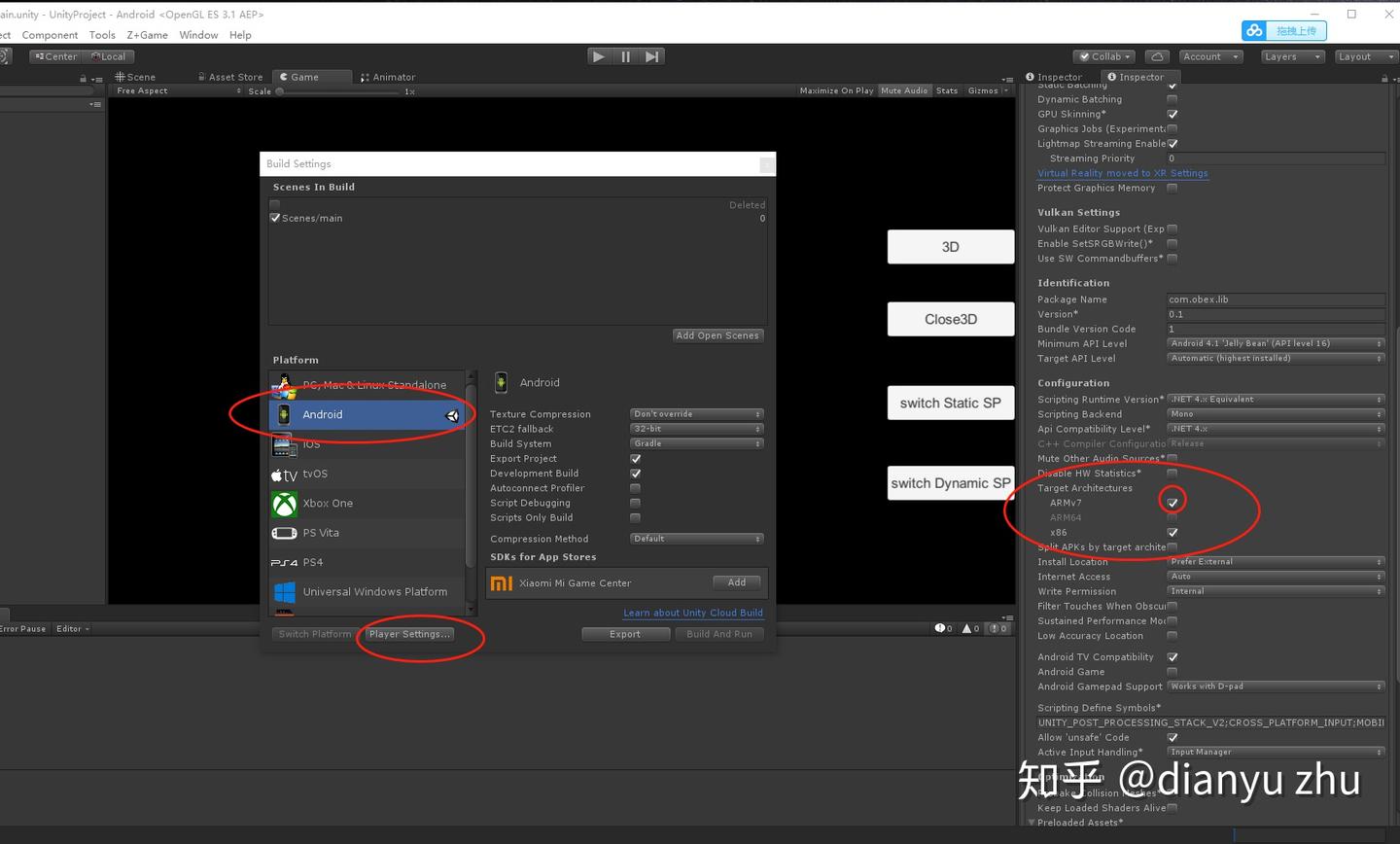Open the Texture Compression dropdown
The image size is (1400, 844).
click(696, 413)
